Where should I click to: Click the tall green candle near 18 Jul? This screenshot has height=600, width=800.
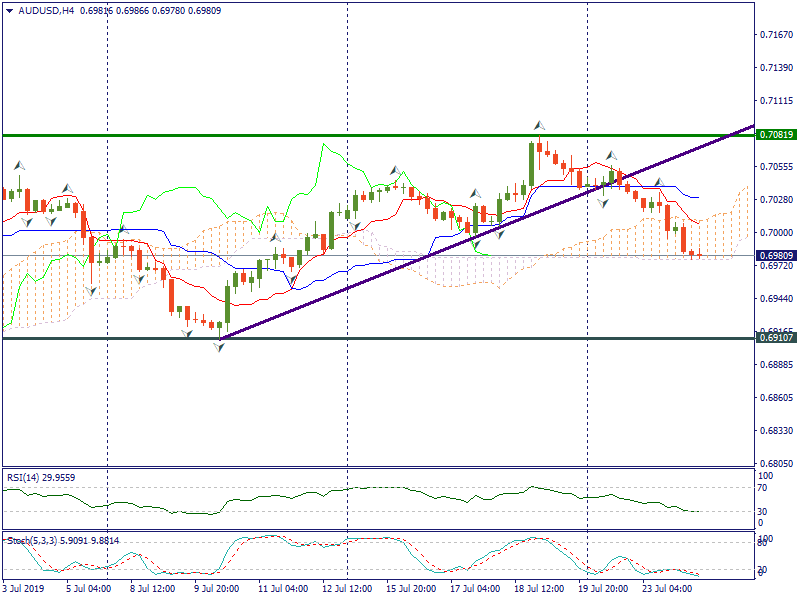pos(531,163)
